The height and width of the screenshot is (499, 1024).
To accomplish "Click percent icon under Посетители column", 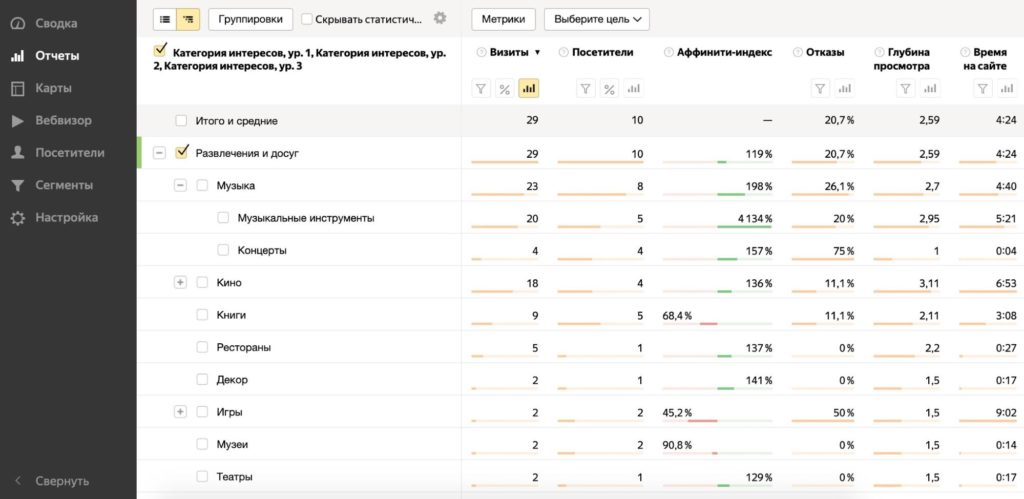I will (609, 89).
